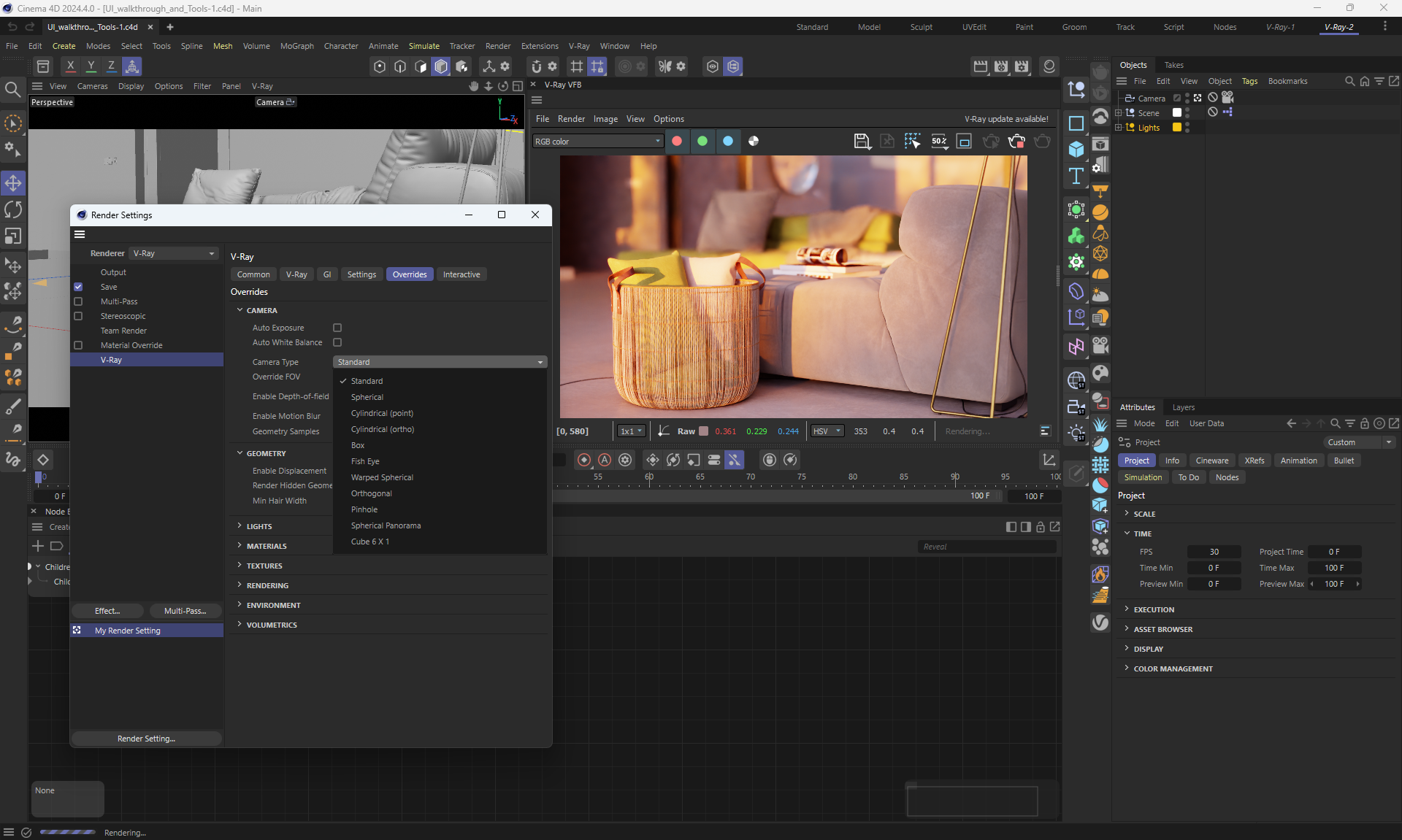The height and width of the screenshot is (840, 1402).
Task: Open the Renderer V-Ray dropdown
Action: 174,253
